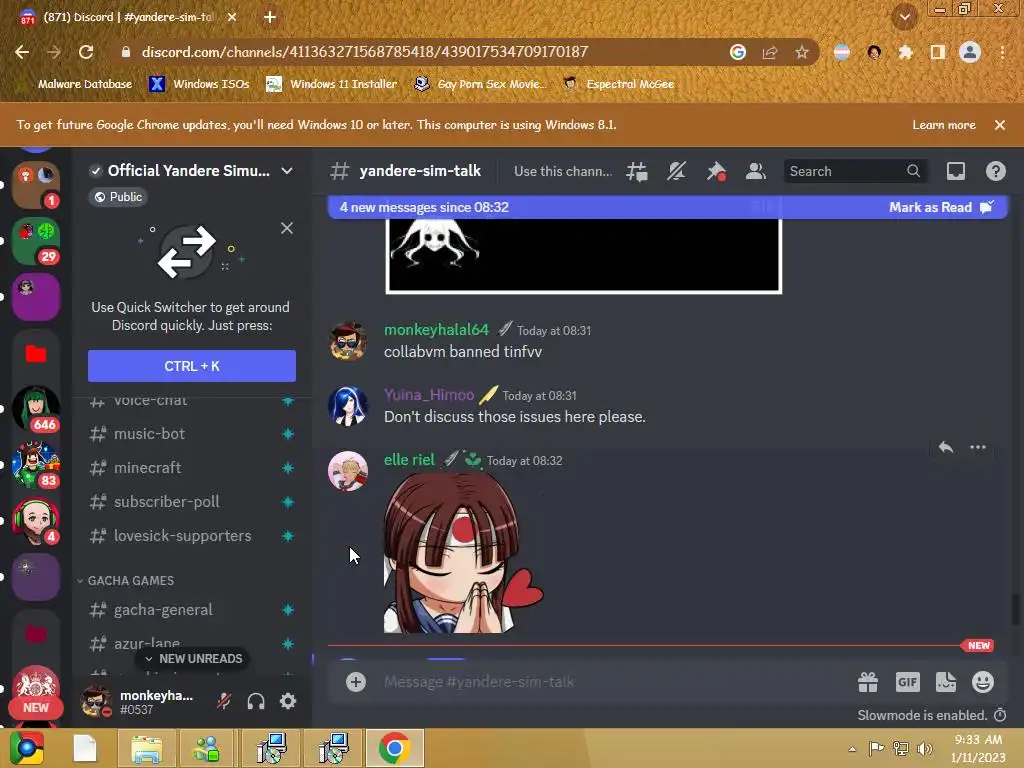This screenshot has height=768, width=1024.
Task: Open More options on elle riel's message
Action: (x=978, y=447)
